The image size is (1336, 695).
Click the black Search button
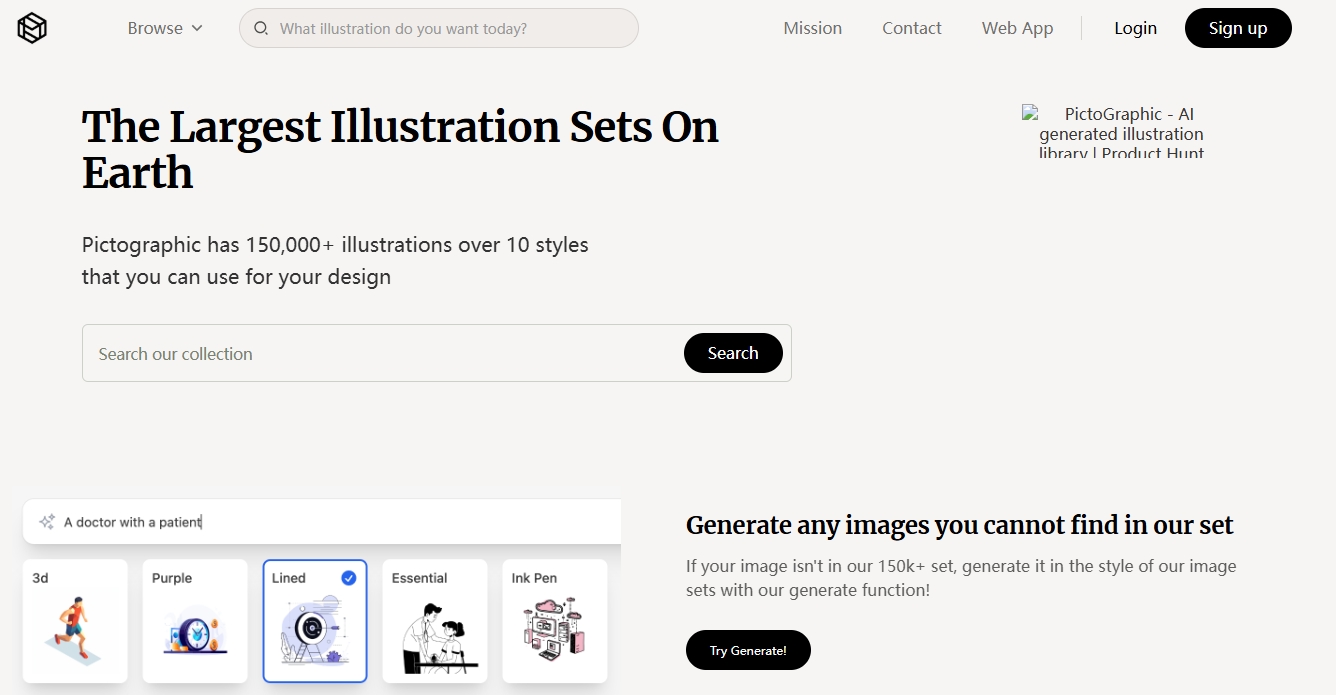[733, 353]
